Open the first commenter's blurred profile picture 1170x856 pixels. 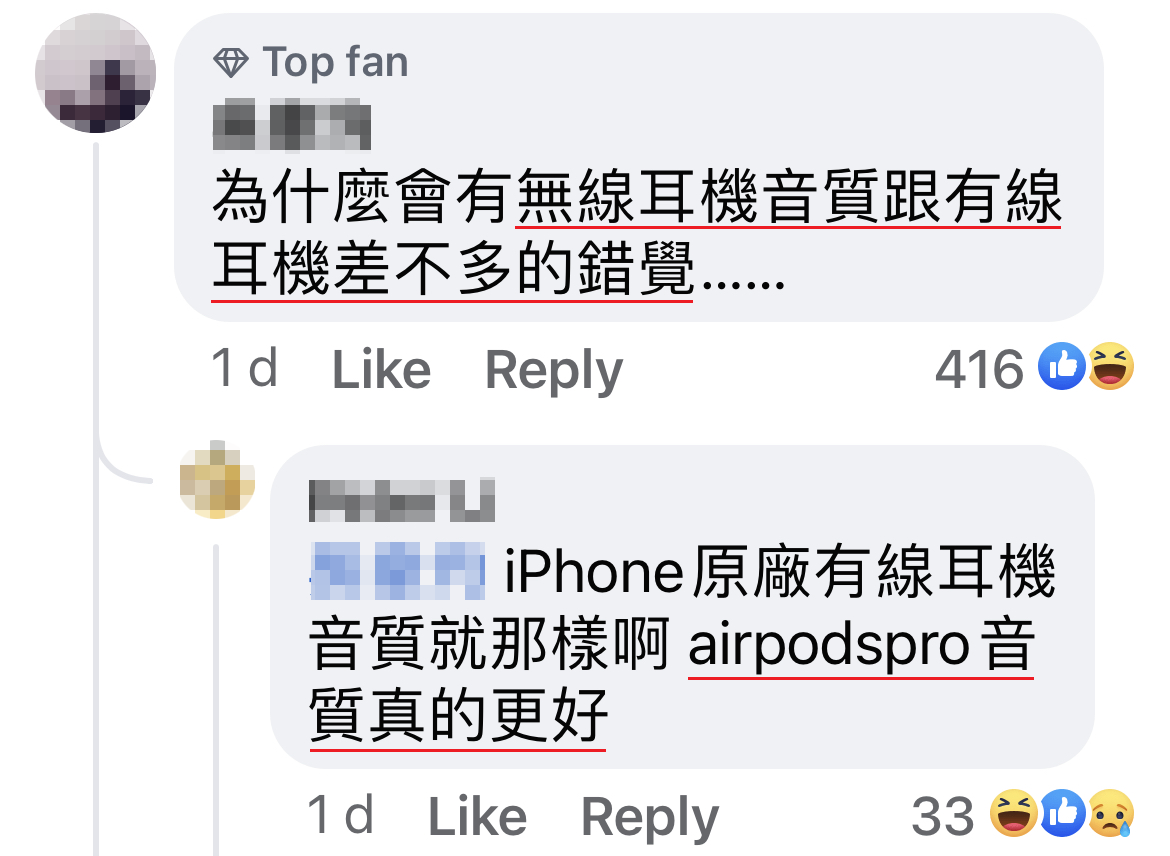click(x=96, y=73)
